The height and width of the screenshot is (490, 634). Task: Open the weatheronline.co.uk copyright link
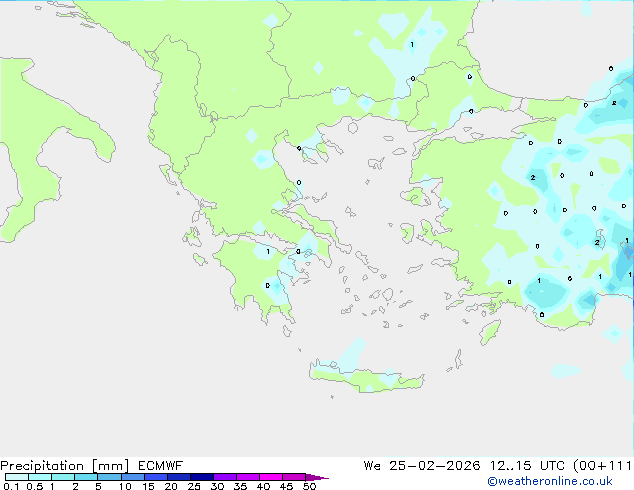550,481
